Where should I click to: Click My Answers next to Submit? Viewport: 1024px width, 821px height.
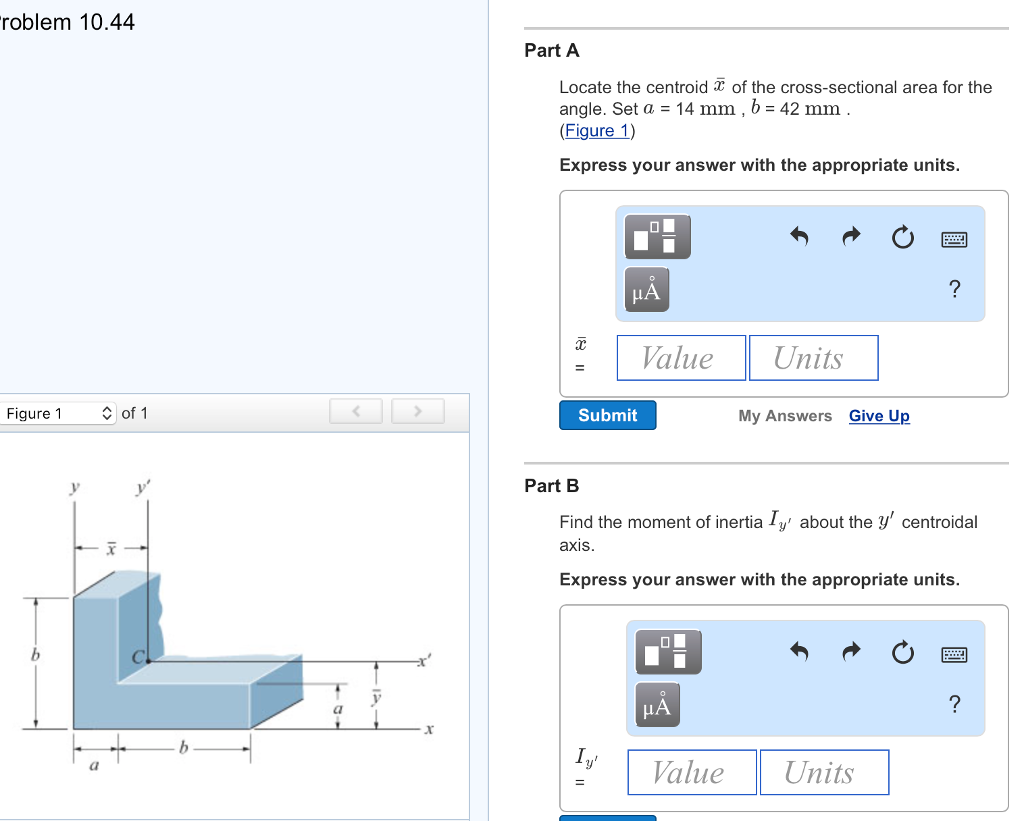(x=785, y=415)
